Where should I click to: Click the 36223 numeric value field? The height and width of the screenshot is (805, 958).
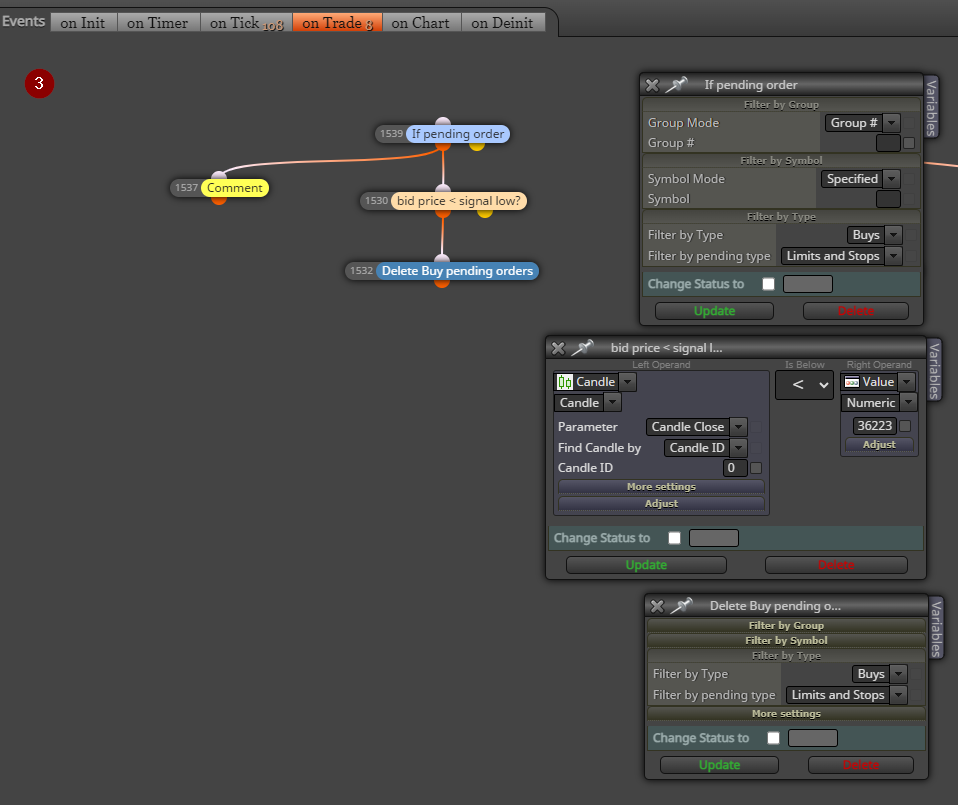click(874, 426)
